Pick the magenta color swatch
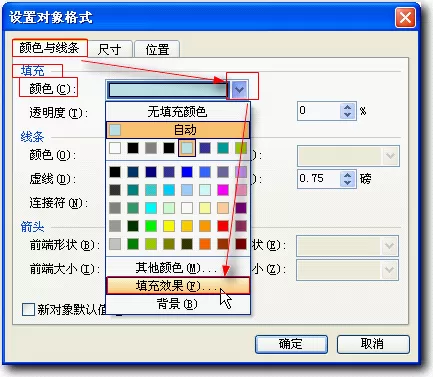Viewport: 433px width, 377px height. (x=223, y=190)
